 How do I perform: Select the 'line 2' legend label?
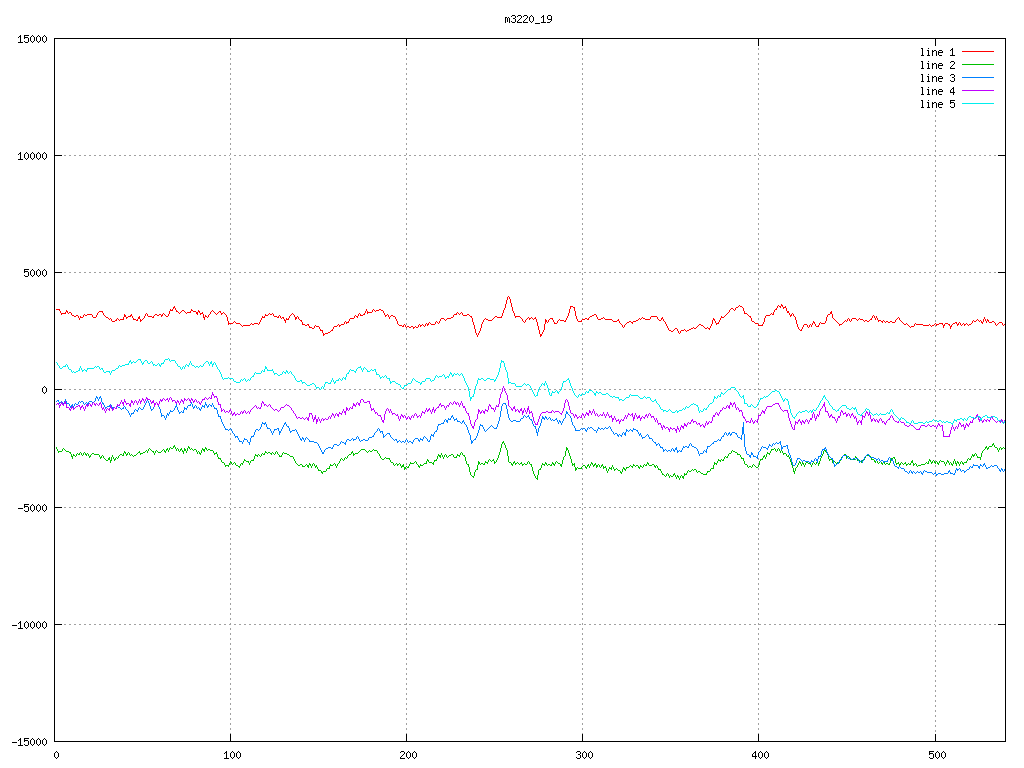point(937,65)
